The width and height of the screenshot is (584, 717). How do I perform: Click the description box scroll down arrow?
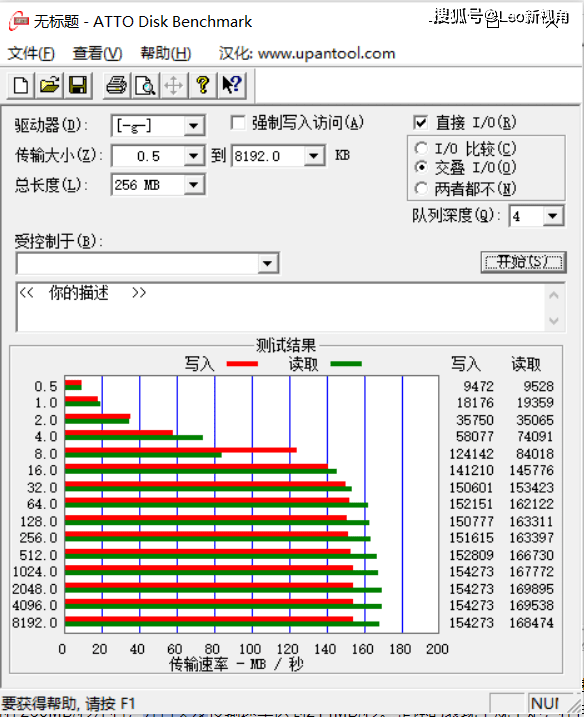tap(554, 321)
